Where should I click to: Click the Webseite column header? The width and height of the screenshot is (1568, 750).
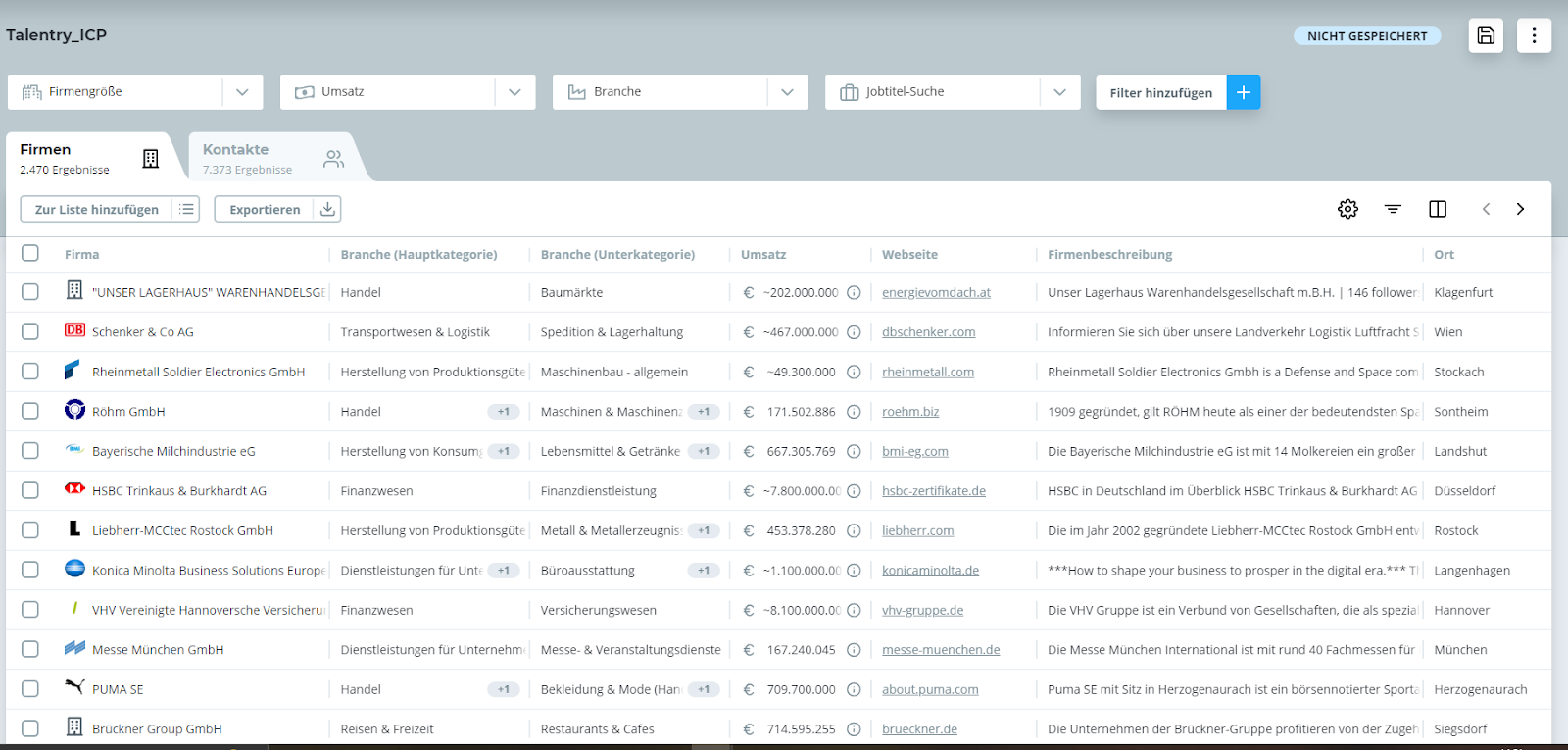tap(909, 254)
